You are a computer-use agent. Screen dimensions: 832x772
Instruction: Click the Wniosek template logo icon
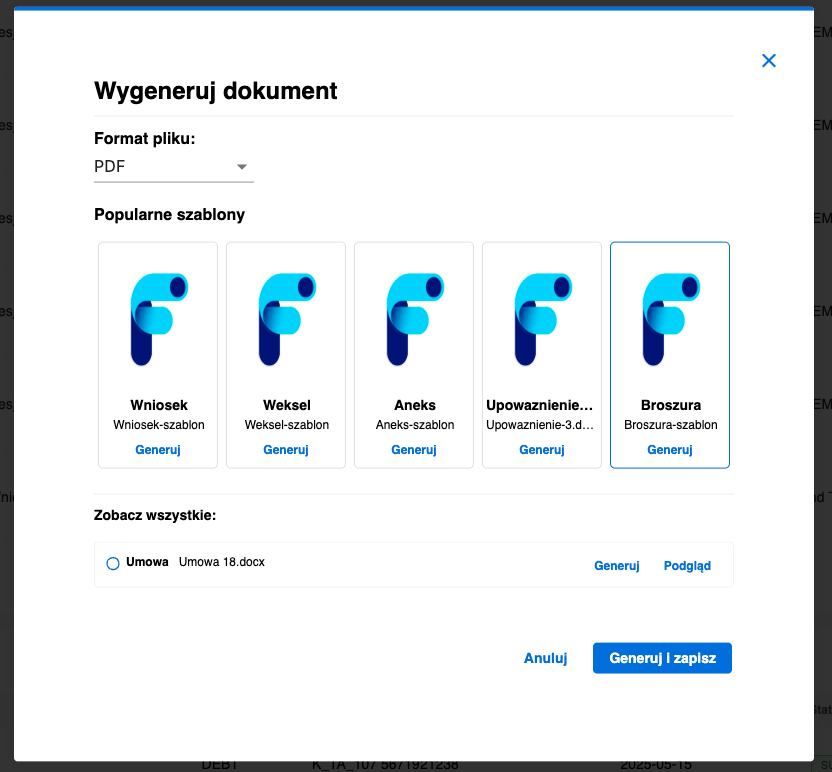(x=157, y=317)
